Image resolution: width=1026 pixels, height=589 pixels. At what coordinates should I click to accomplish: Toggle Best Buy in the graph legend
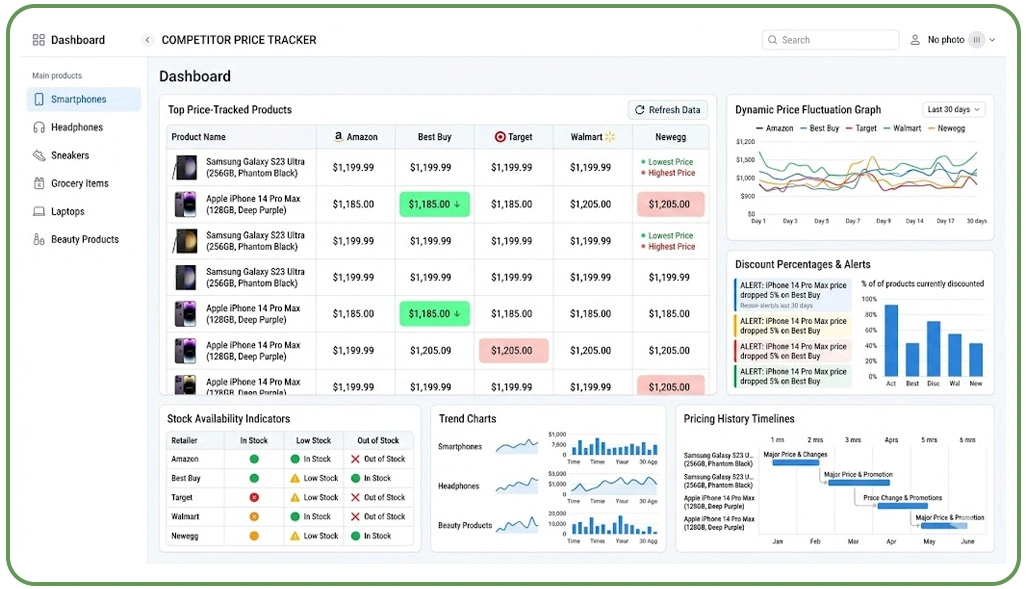click(x=819, y=128)
